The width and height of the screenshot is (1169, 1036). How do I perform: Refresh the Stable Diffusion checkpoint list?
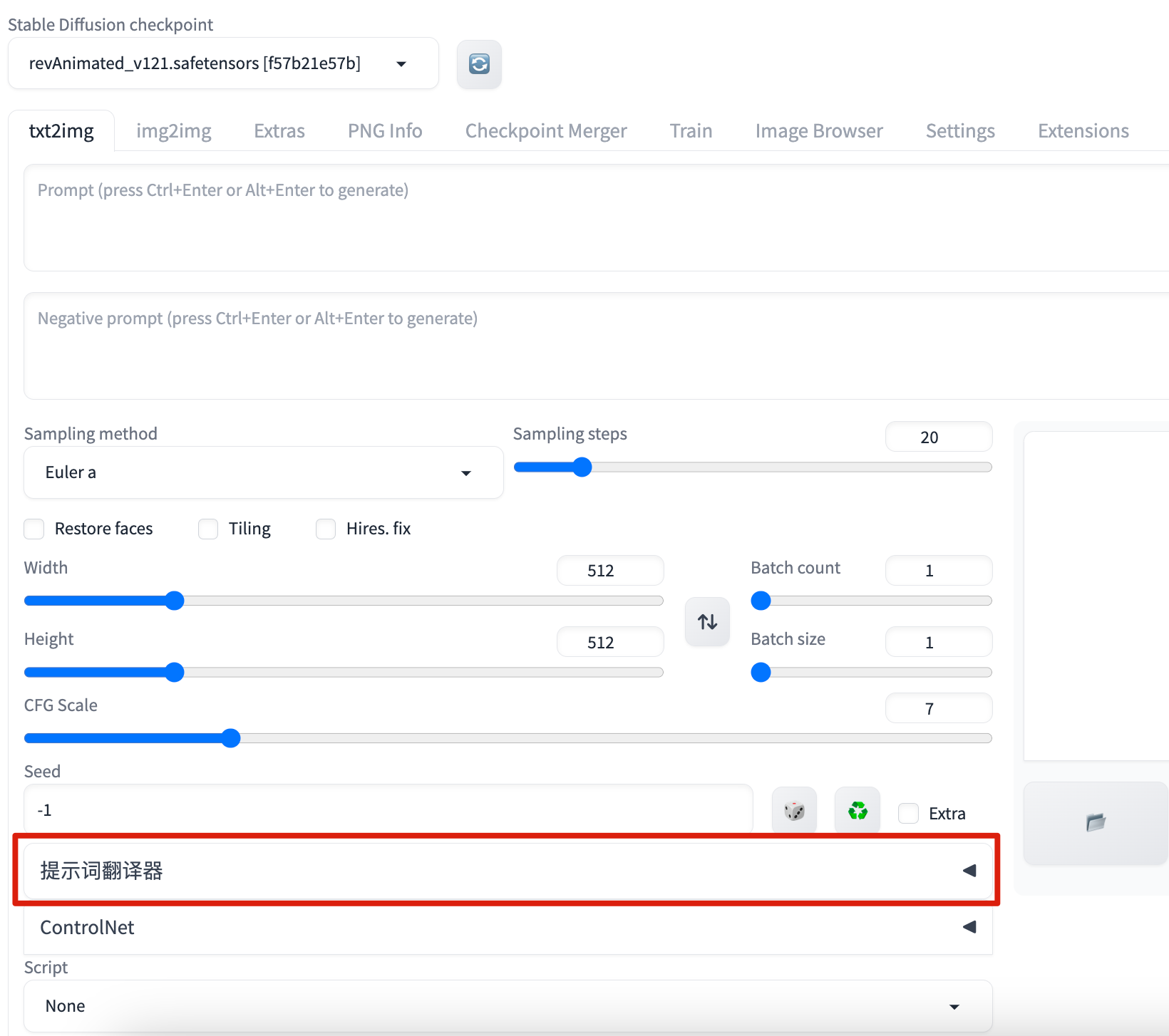click(x=479, y=64)
